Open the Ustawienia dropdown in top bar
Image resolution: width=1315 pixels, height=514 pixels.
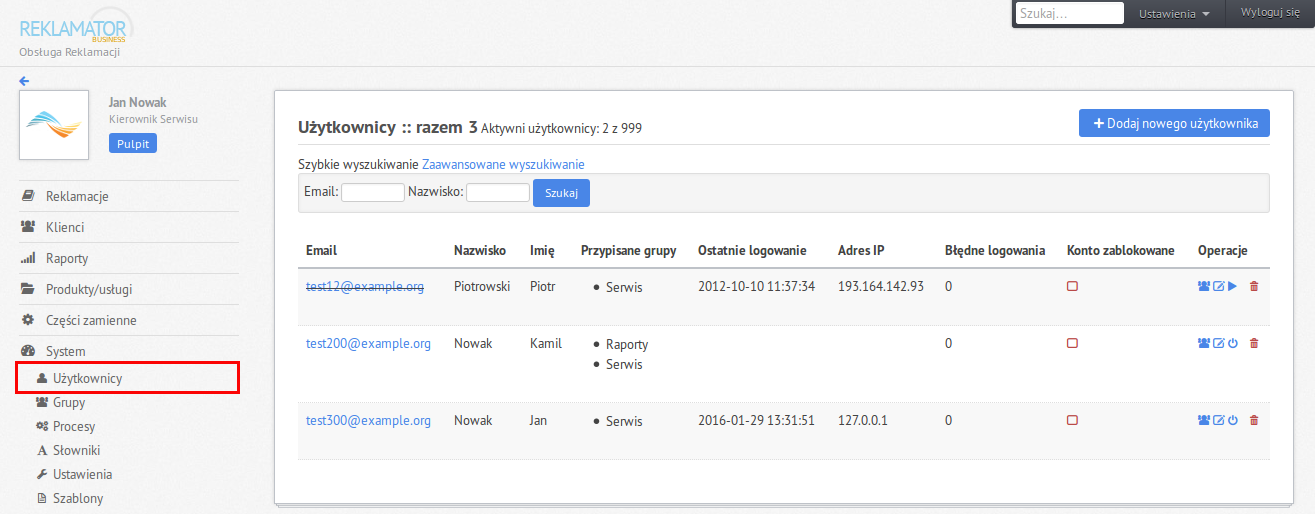point(1174,14)
